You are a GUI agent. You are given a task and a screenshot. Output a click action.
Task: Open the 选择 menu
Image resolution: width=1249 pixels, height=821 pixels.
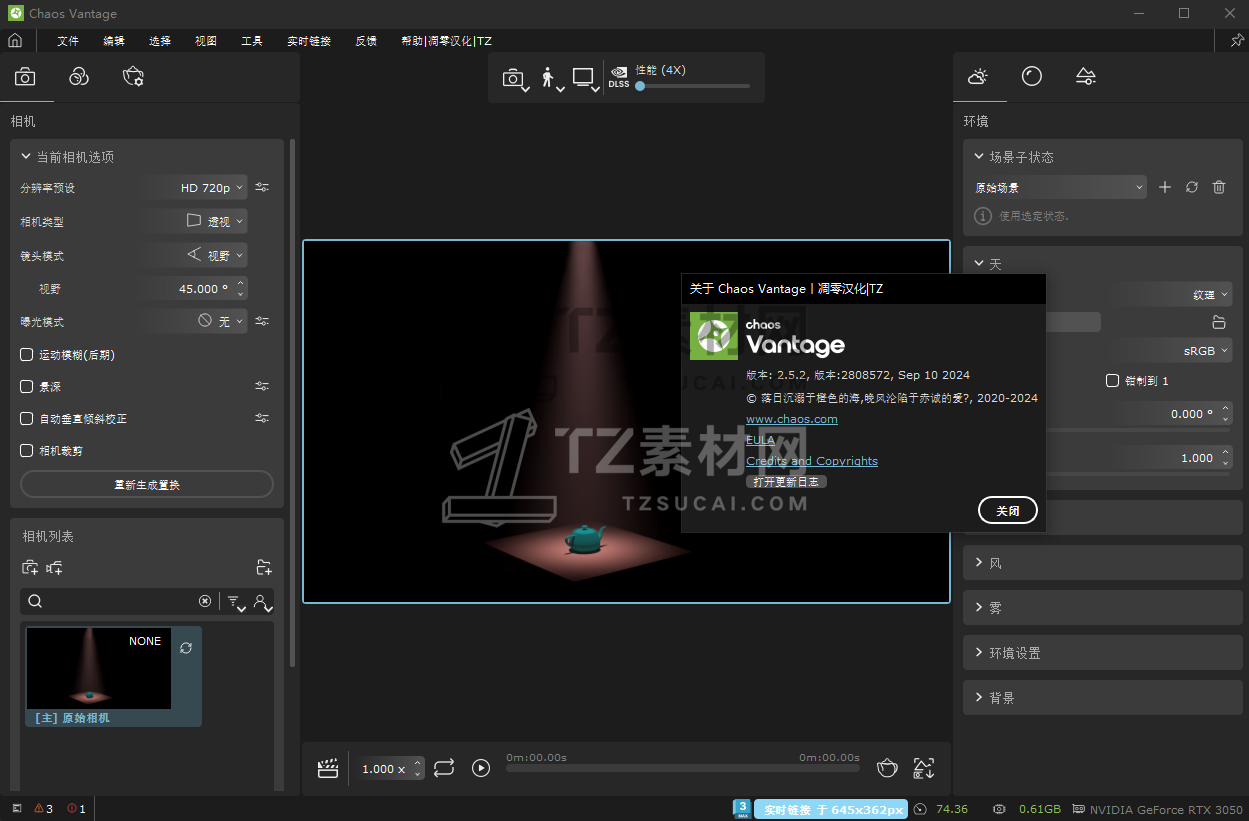160,41
